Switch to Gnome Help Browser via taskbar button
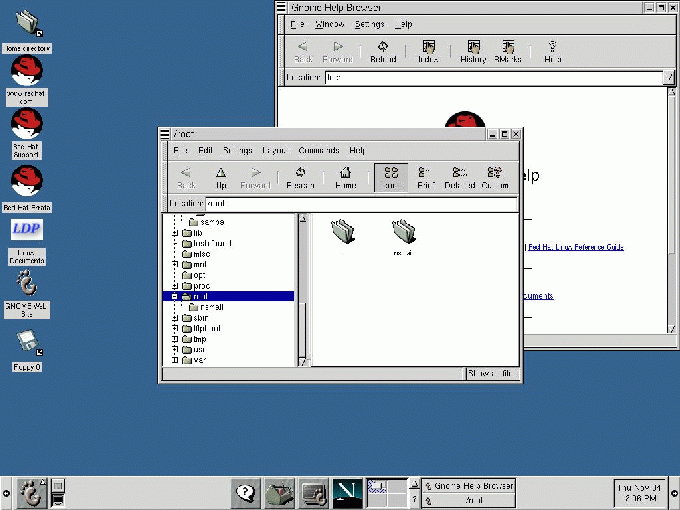The image size is (680, 510). pyautogui.click(x=468, y=486)
